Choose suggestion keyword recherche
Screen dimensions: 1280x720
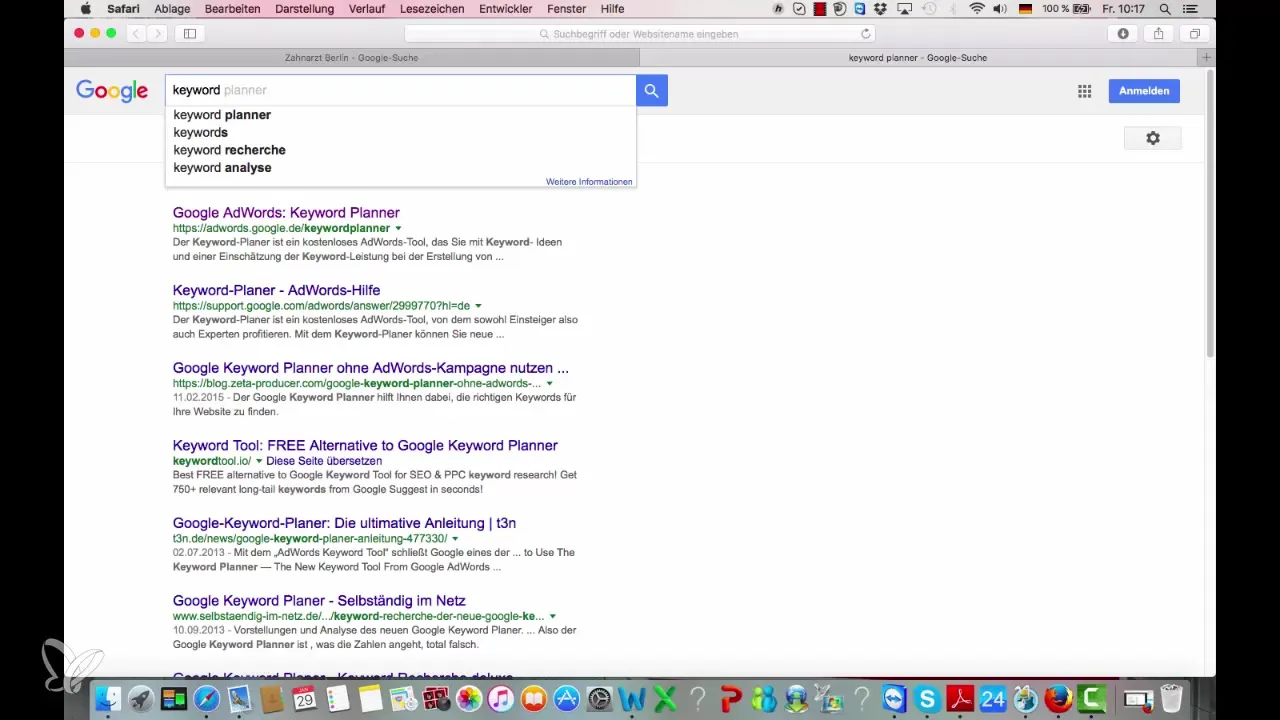[400, 150]
